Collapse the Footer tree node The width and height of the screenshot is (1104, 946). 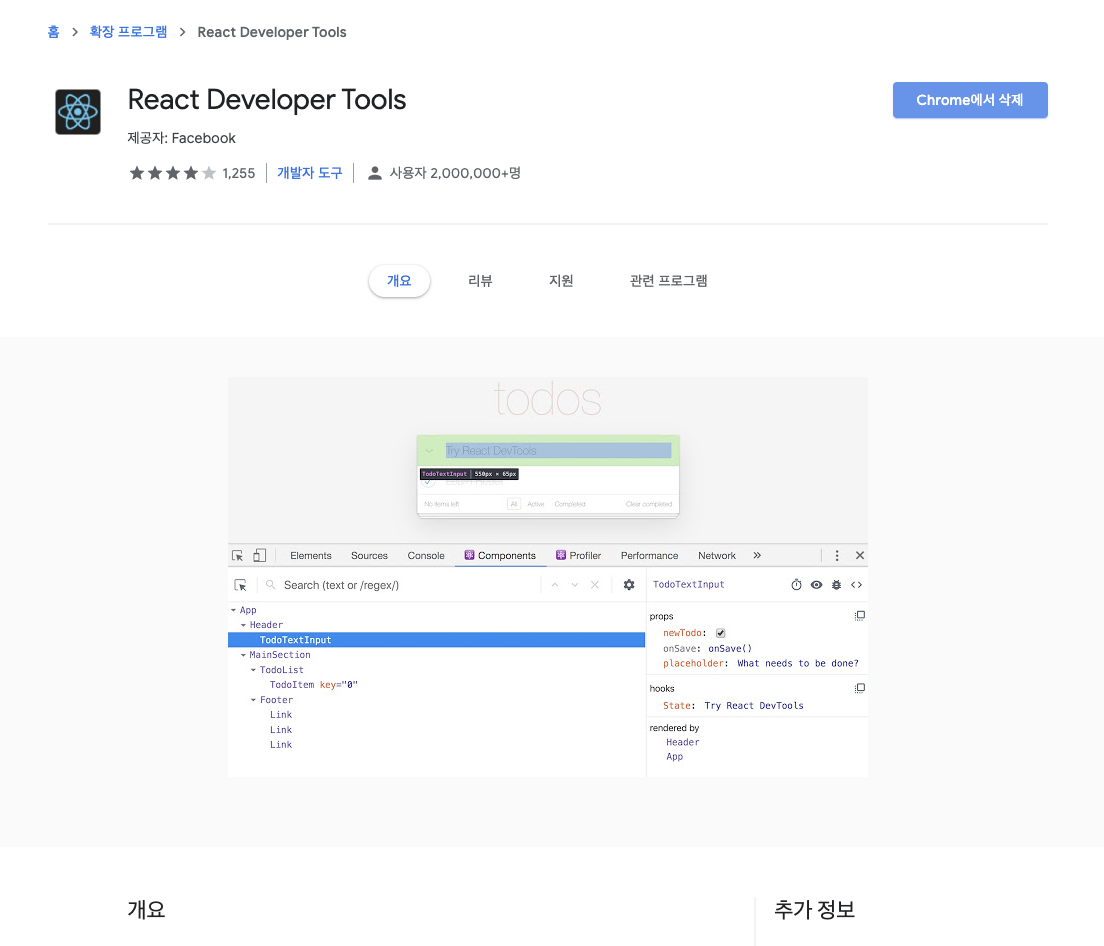[253, 700]
